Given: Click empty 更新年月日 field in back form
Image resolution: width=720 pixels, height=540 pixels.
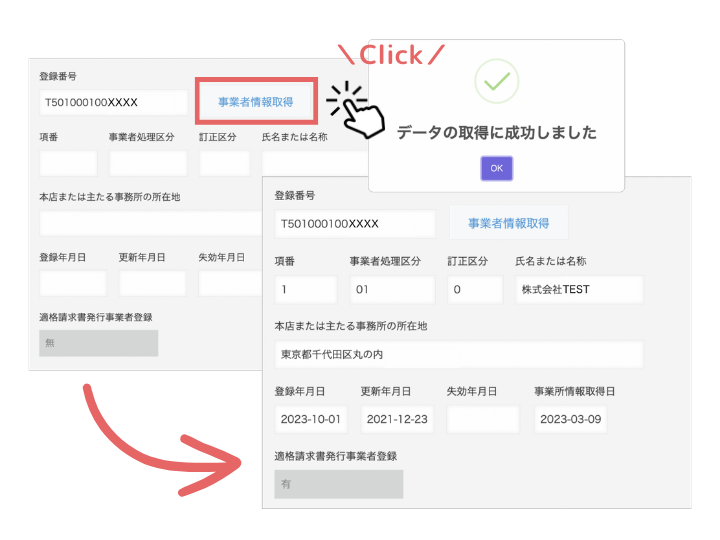Looking at the screenshot, I should [x=152, y=283].
